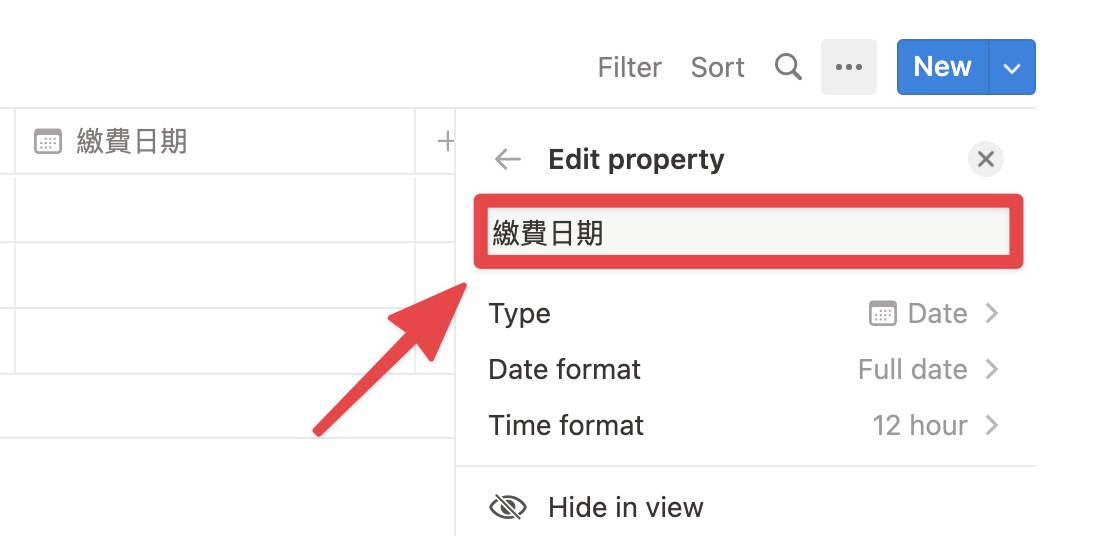Click the blue New button
This screenshot has height=536, width=1096.
[943, 67]
